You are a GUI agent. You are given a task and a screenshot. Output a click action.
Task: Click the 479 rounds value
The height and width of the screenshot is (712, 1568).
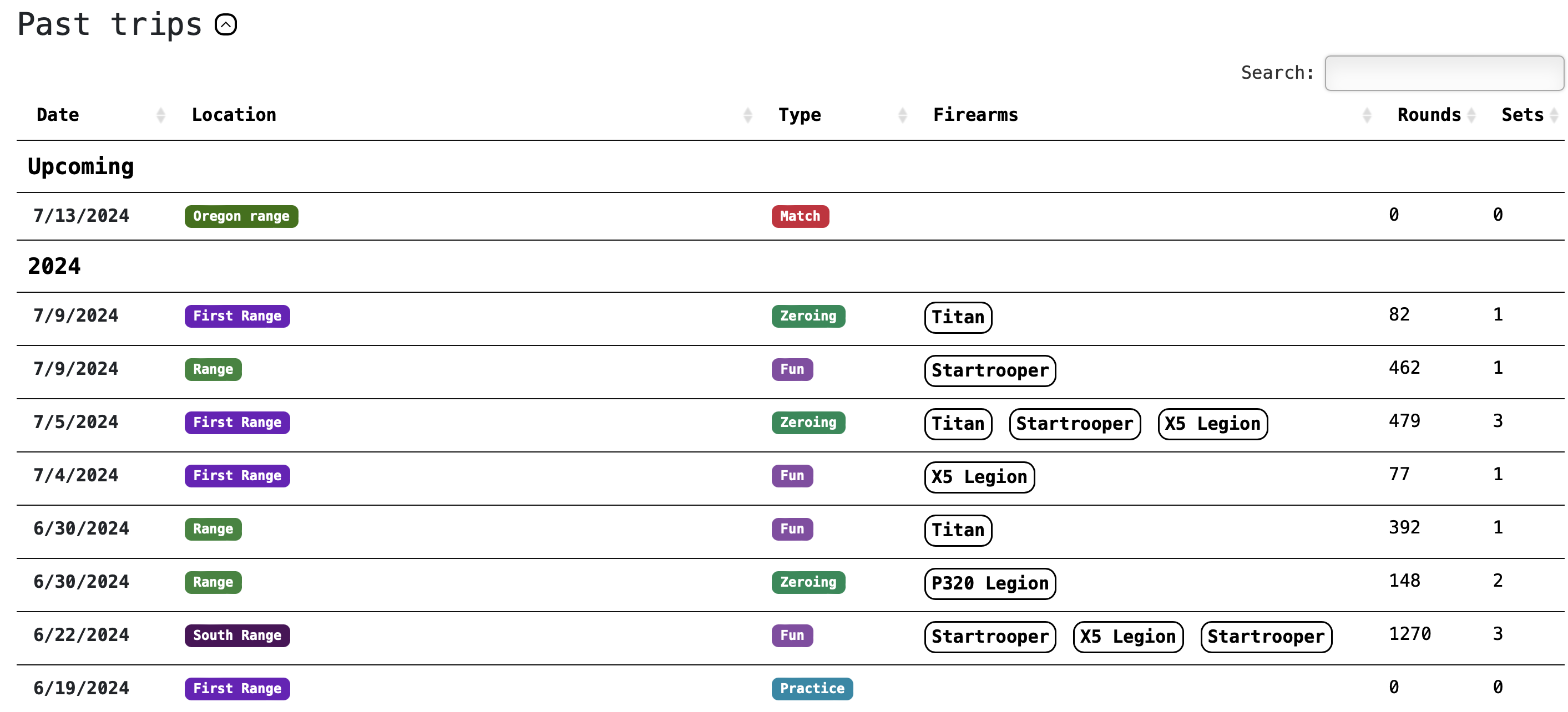[1404, 420]
